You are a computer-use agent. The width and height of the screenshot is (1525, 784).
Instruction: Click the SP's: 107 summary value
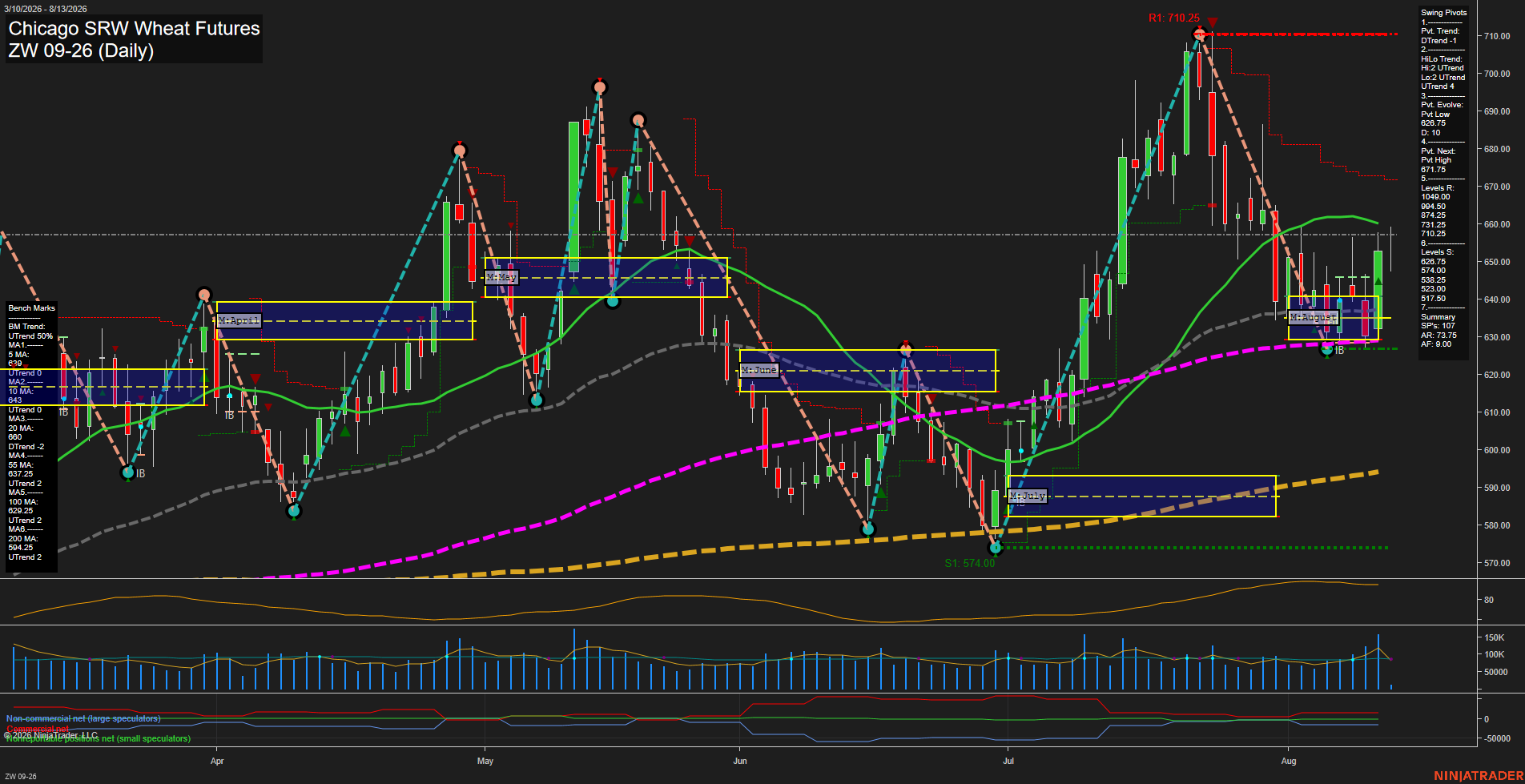(1438, 326)
